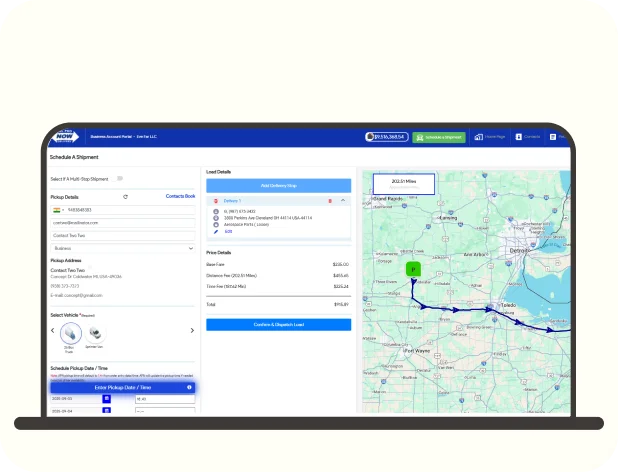Click the green P pickup marker on the map
This screenshot has width=618, height=472.
pos(411,269)
